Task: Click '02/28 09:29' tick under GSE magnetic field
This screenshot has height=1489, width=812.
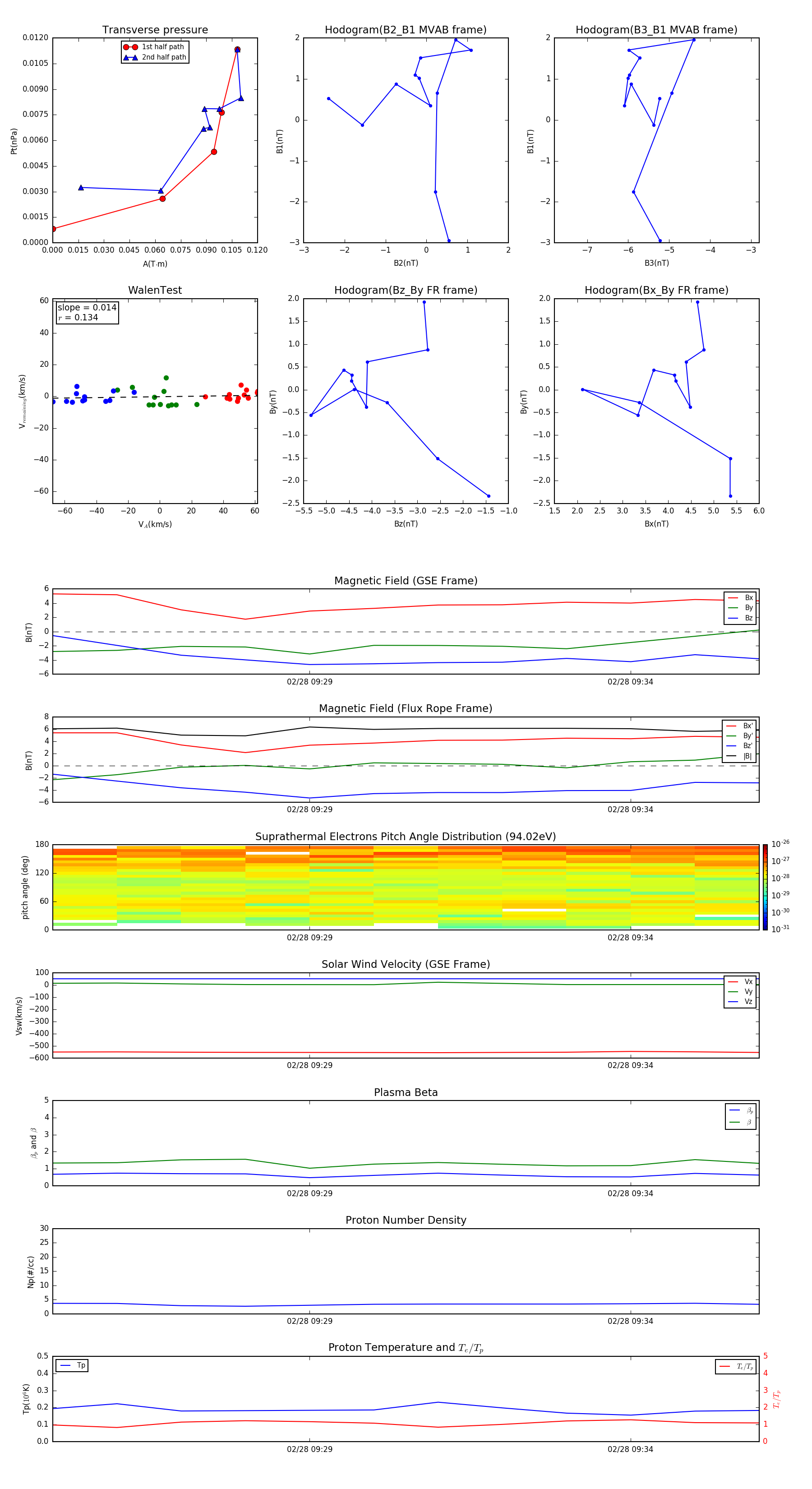Action: tap(310, 682)
